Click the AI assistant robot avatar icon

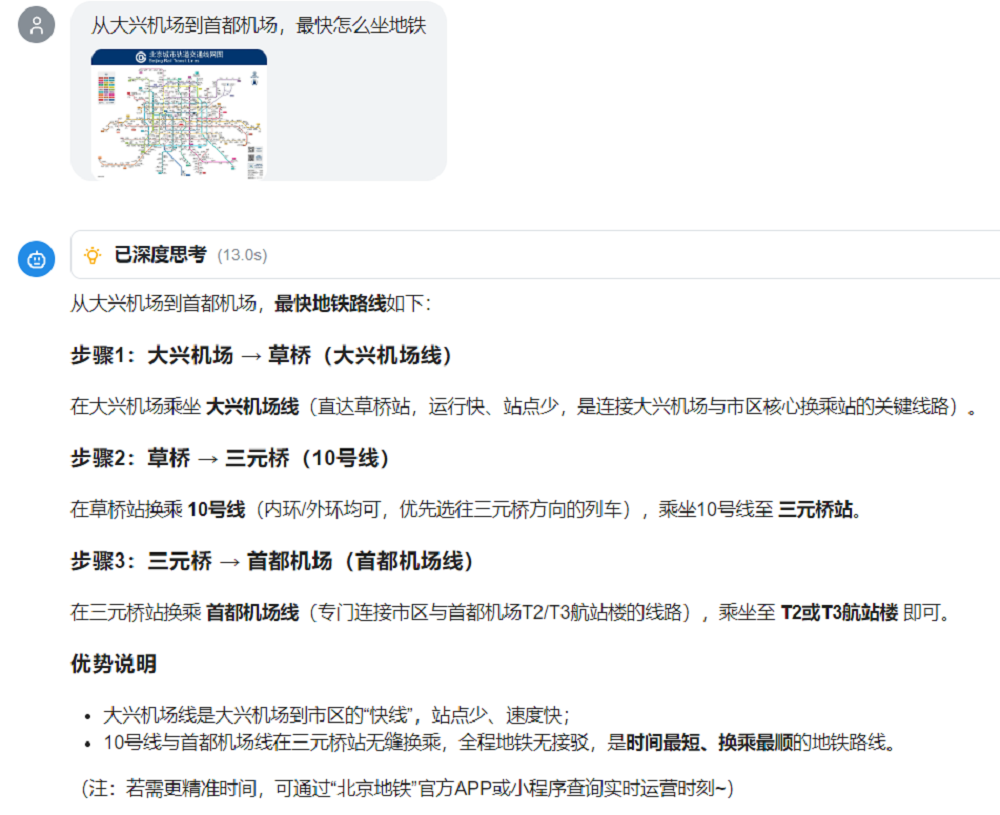[x=36, y=259]
